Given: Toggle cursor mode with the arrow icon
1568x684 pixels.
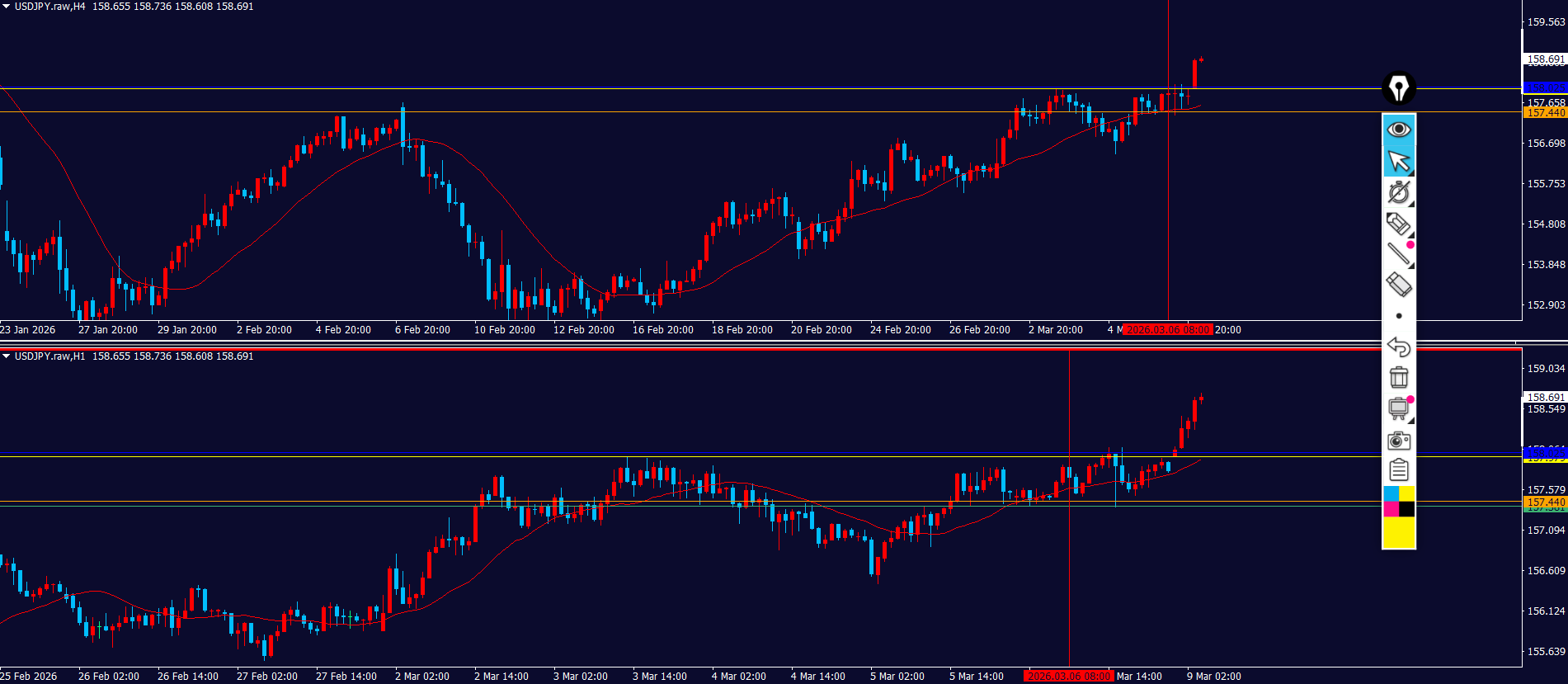Looking at the screenshot, I should 1398,161.
